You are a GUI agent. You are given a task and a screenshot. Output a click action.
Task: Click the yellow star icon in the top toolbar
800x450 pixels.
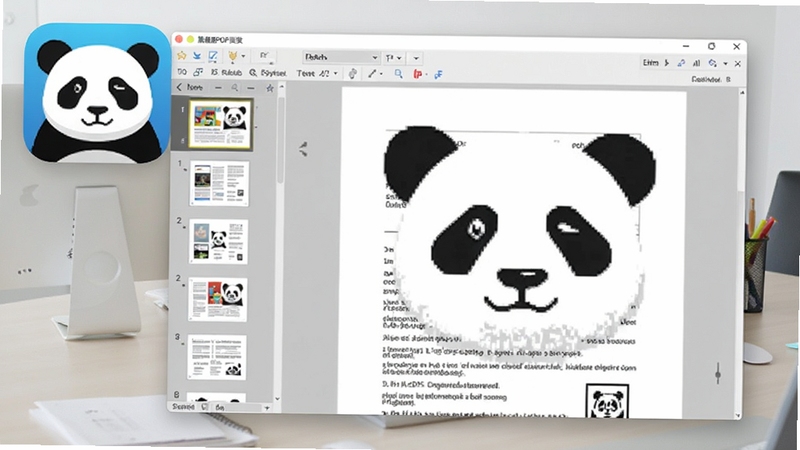(182, 56)
